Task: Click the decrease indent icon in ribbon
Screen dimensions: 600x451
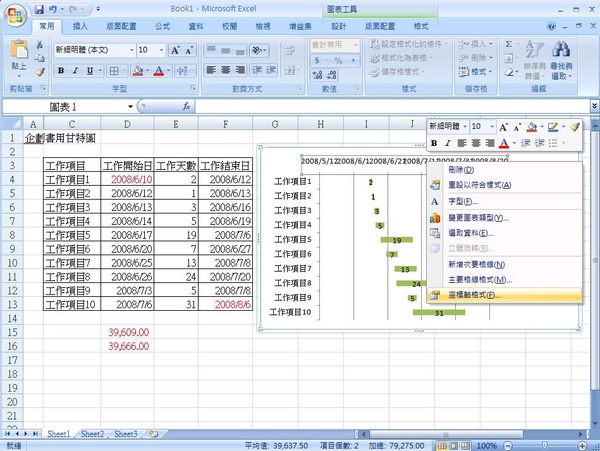Action: tap(257, 70)
